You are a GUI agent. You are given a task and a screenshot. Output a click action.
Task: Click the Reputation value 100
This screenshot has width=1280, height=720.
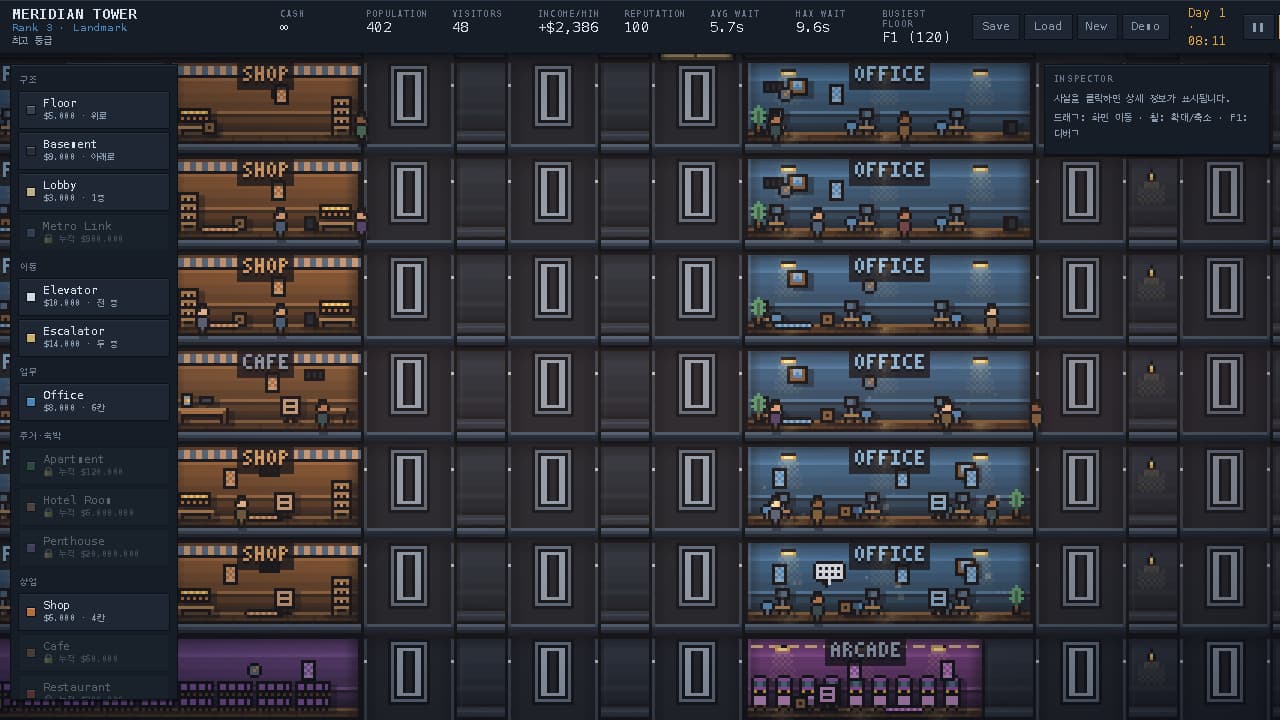coord(637,28)
